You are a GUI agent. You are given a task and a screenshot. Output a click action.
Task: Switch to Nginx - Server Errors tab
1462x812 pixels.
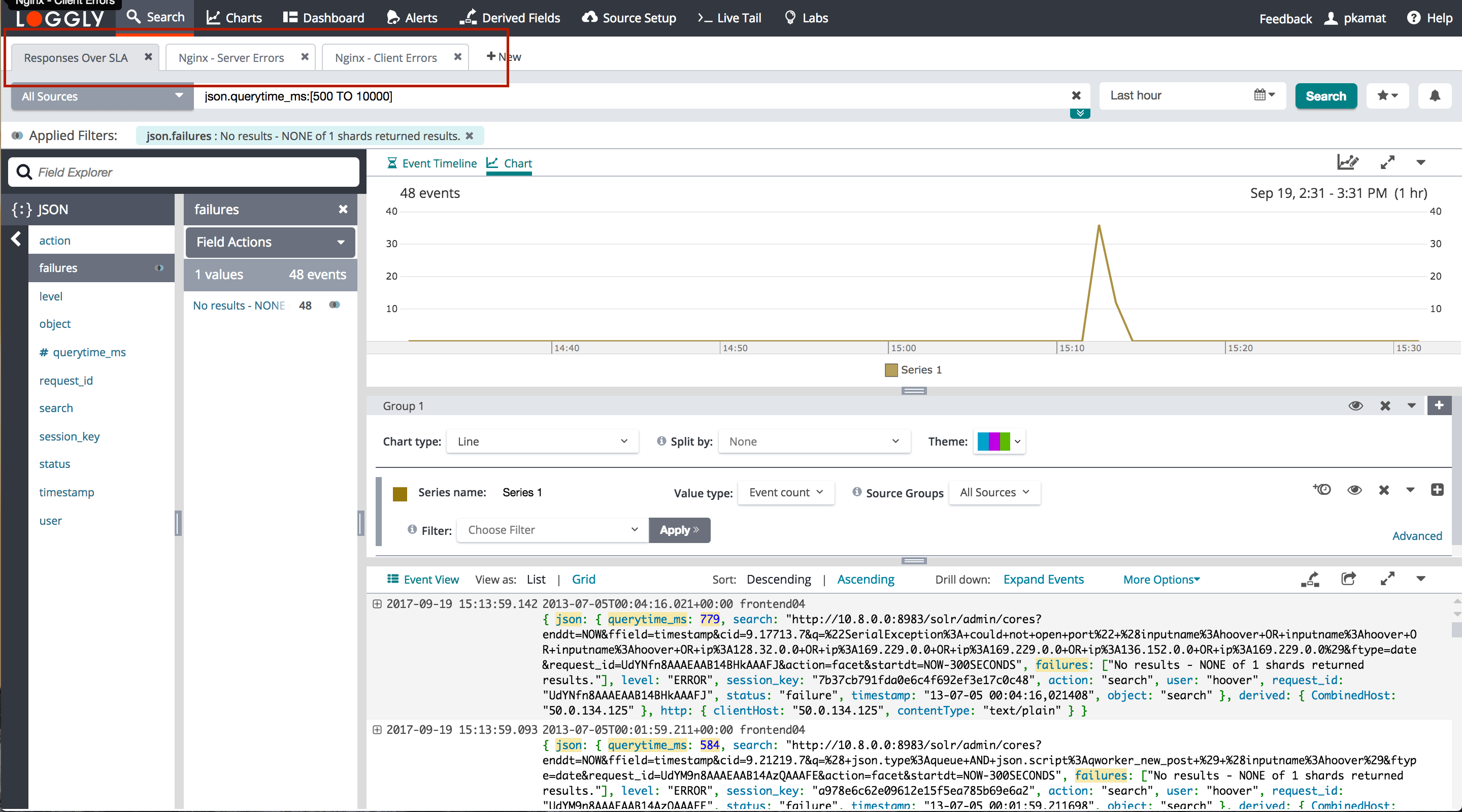[231, 58]
